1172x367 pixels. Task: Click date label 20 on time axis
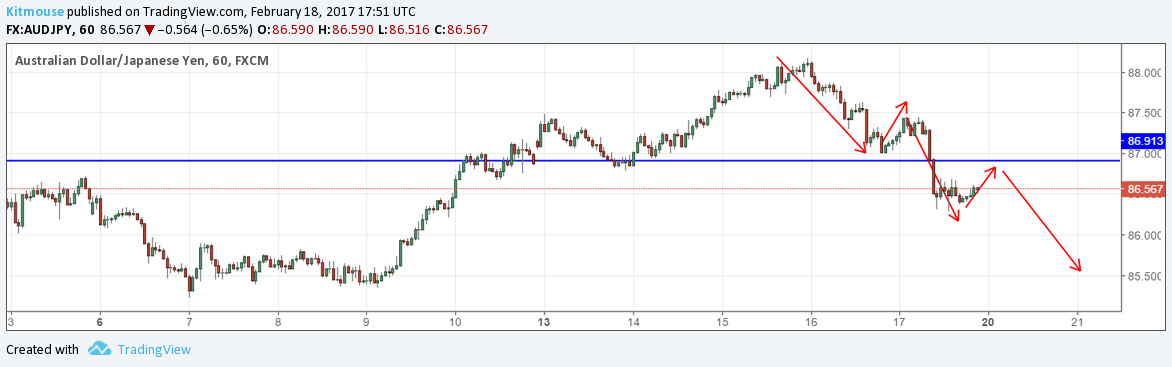point(988,322)
